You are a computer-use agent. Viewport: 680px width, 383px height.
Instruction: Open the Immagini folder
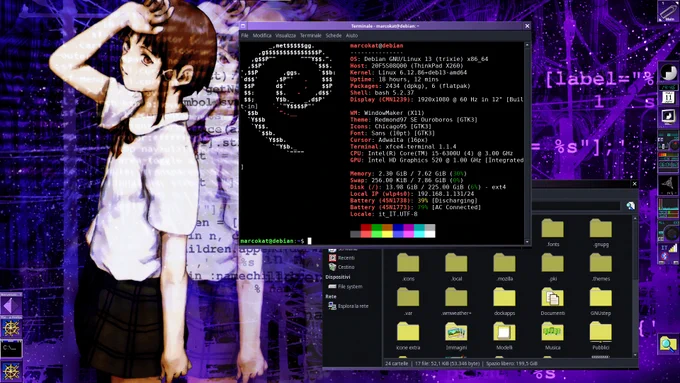click(x=456, y=336)
